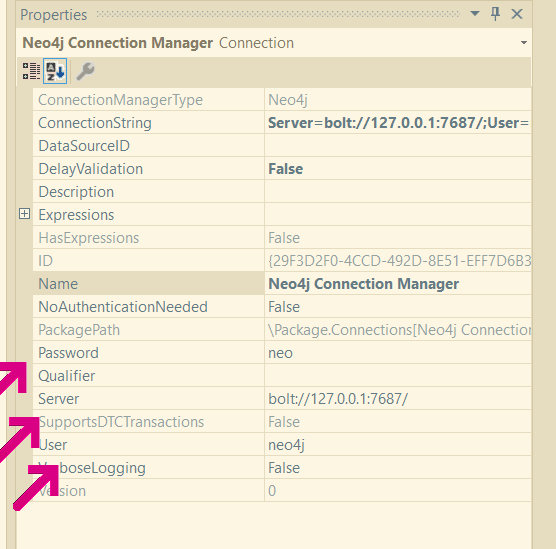Select the DataSourceID property label
The image size is (556, 549).
pos(84,146)
